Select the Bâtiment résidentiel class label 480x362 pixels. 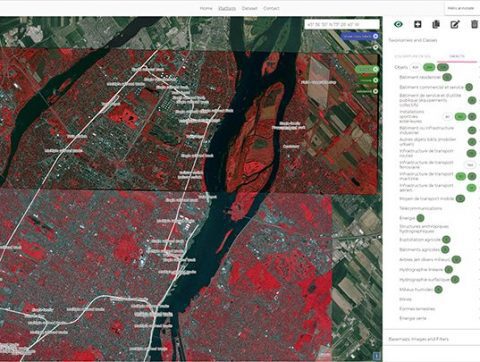point(420,77)
